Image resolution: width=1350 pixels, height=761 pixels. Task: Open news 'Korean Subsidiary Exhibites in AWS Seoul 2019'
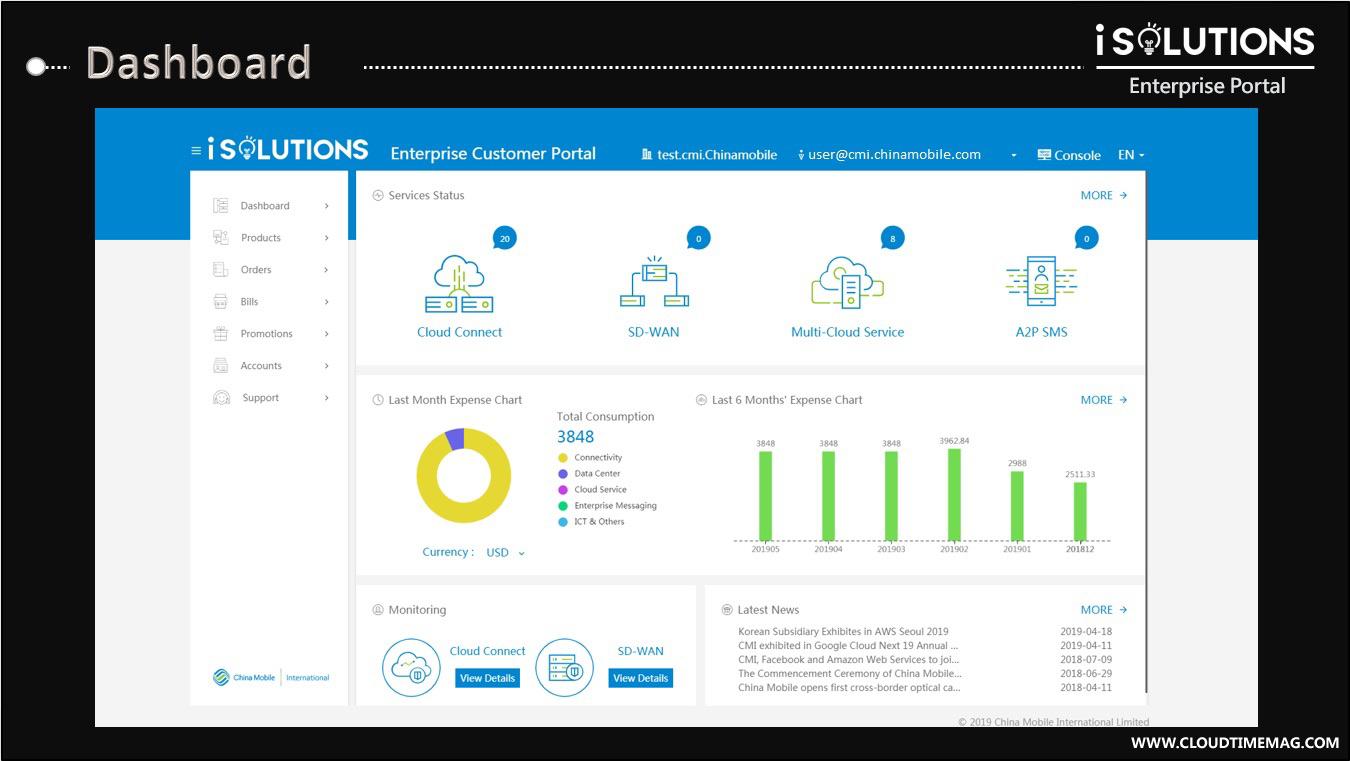point(843,632)
